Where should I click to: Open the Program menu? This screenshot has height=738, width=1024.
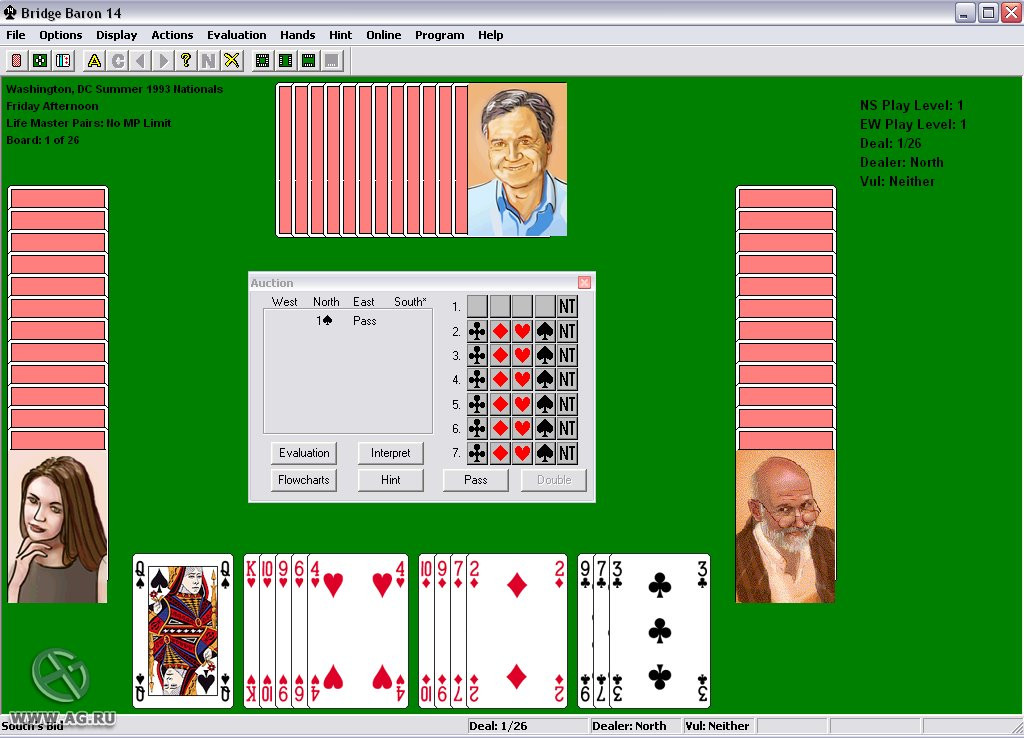coord(440,35)
